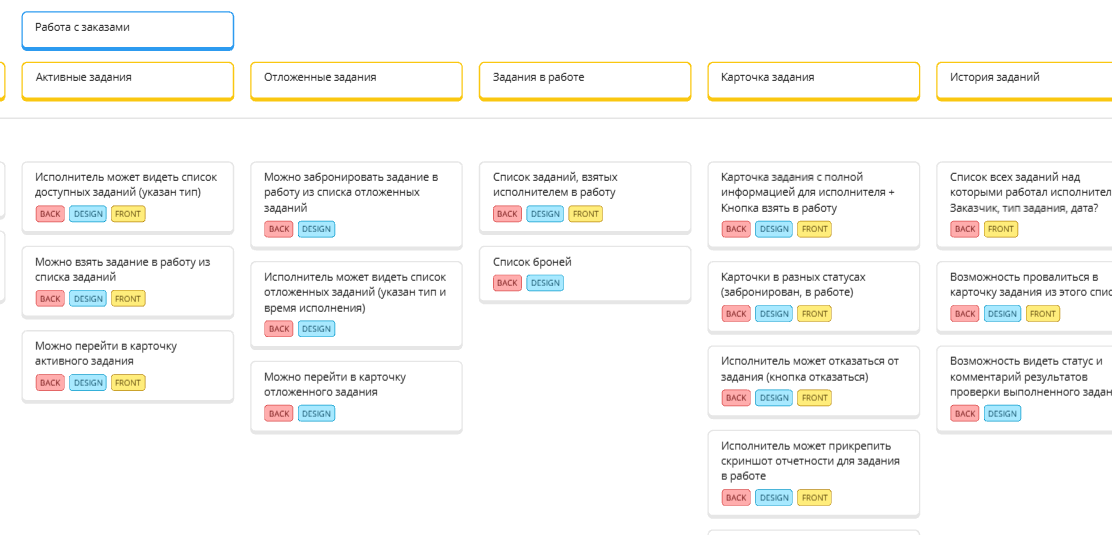
Task: Select the "Активные задания" column header card
Action: (127, 79)
